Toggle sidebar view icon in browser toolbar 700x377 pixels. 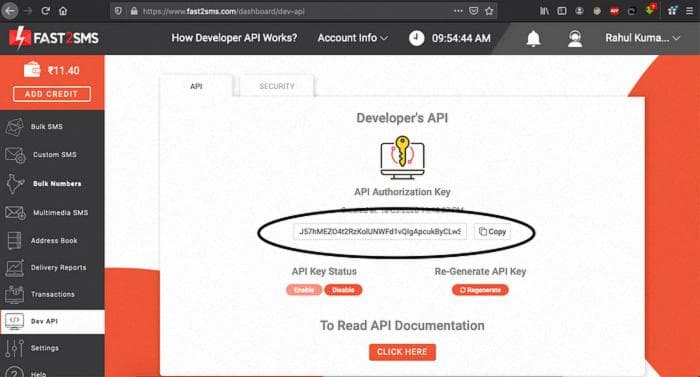(x=562, y=11)
